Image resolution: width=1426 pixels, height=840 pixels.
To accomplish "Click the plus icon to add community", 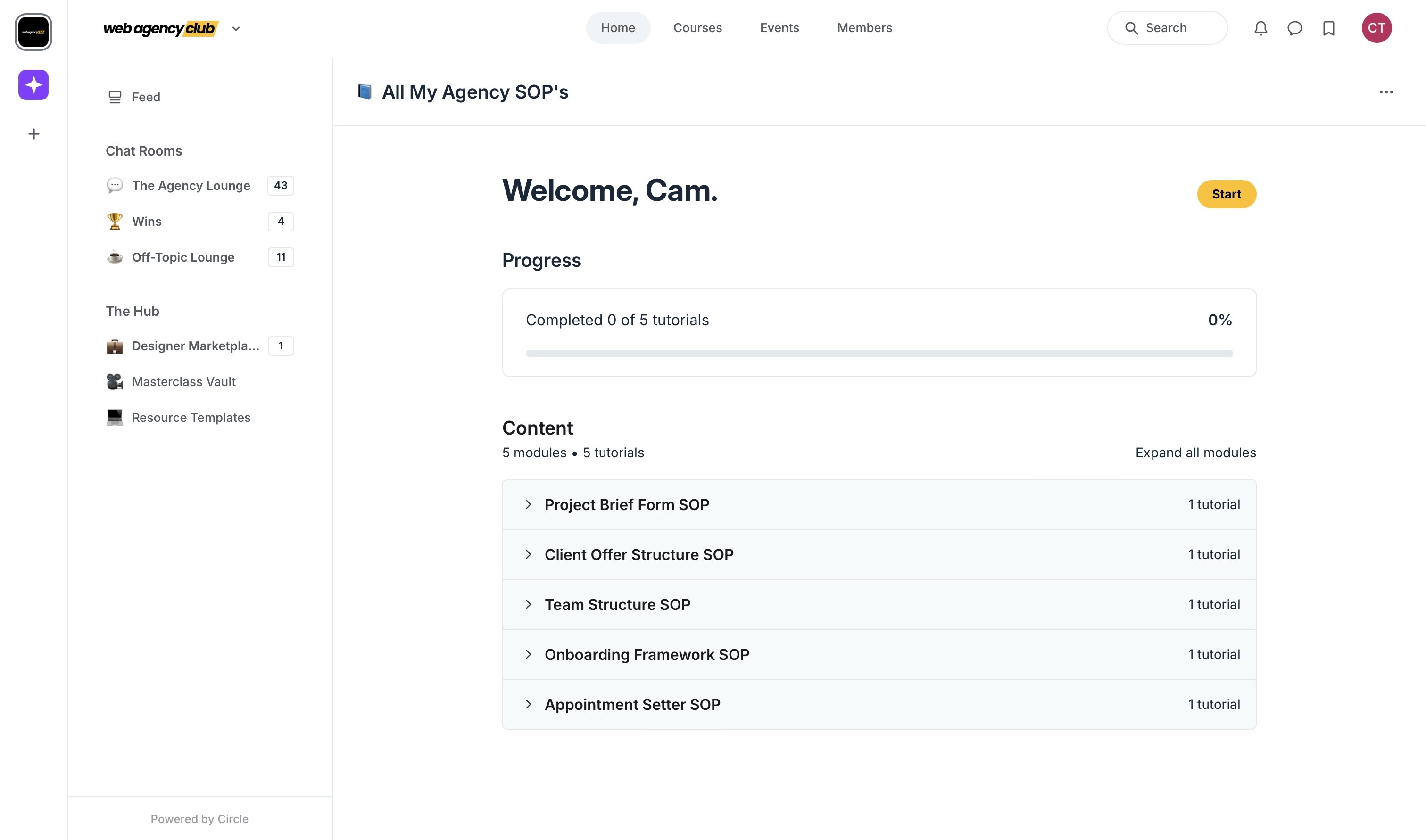I will pyautogui.click(x=33, y=134).
